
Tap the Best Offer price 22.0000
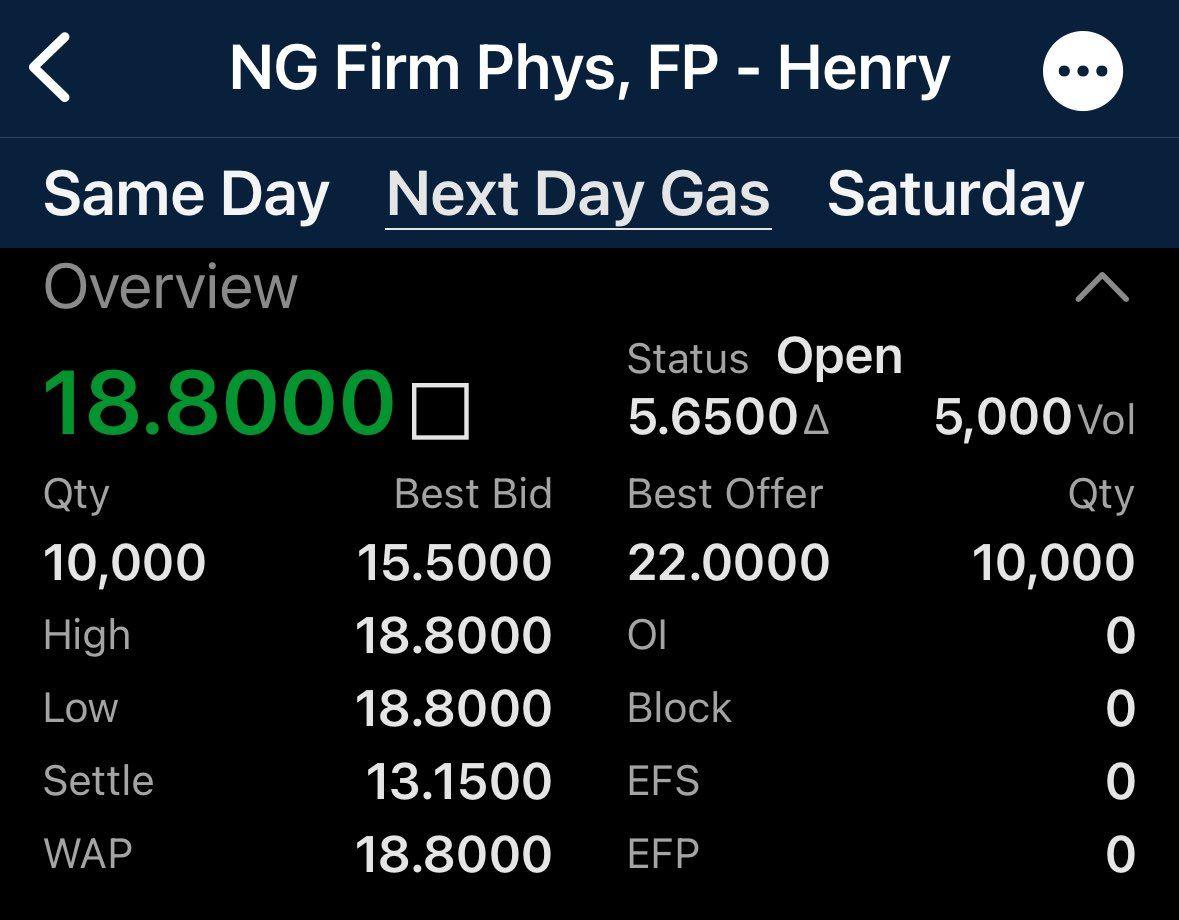point(728,563)
